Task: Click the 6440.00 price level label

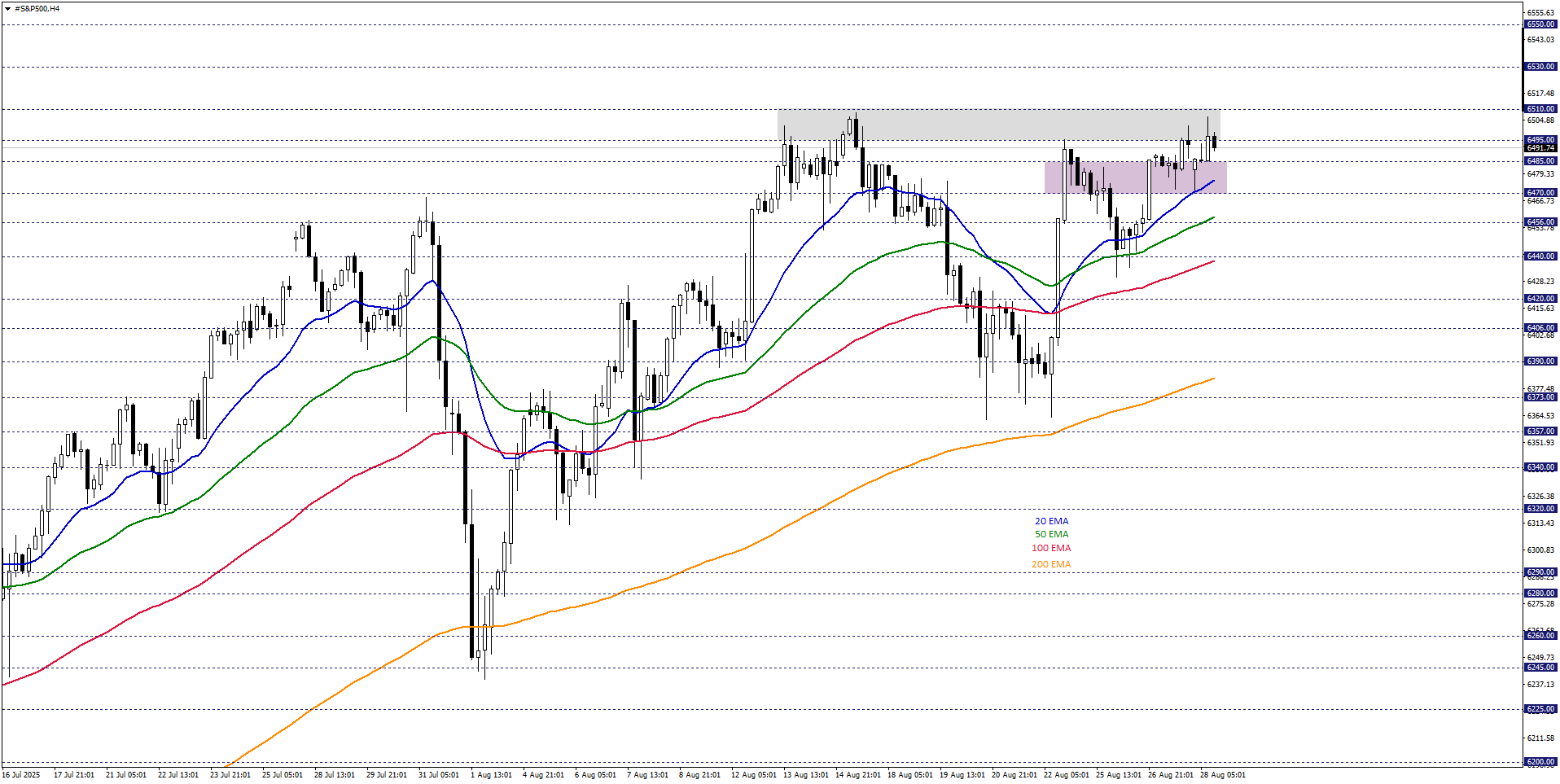Action: pyautogui.click(x=1540, y=256)
